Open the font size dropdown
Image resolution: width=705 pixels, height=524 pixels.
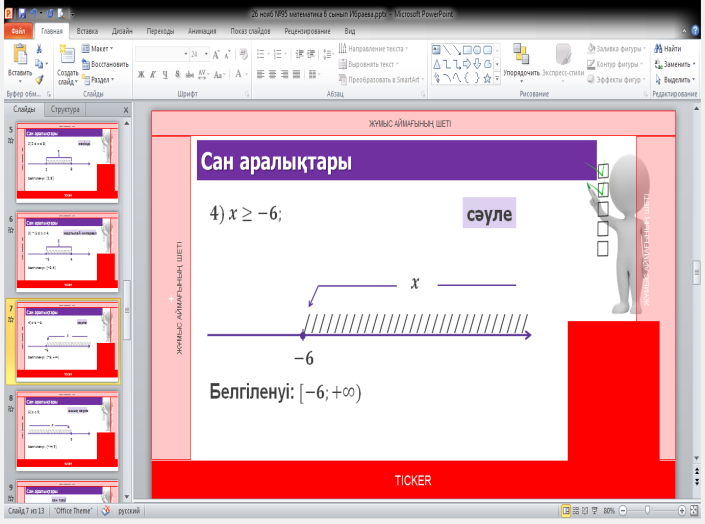[x=206, y=54]
